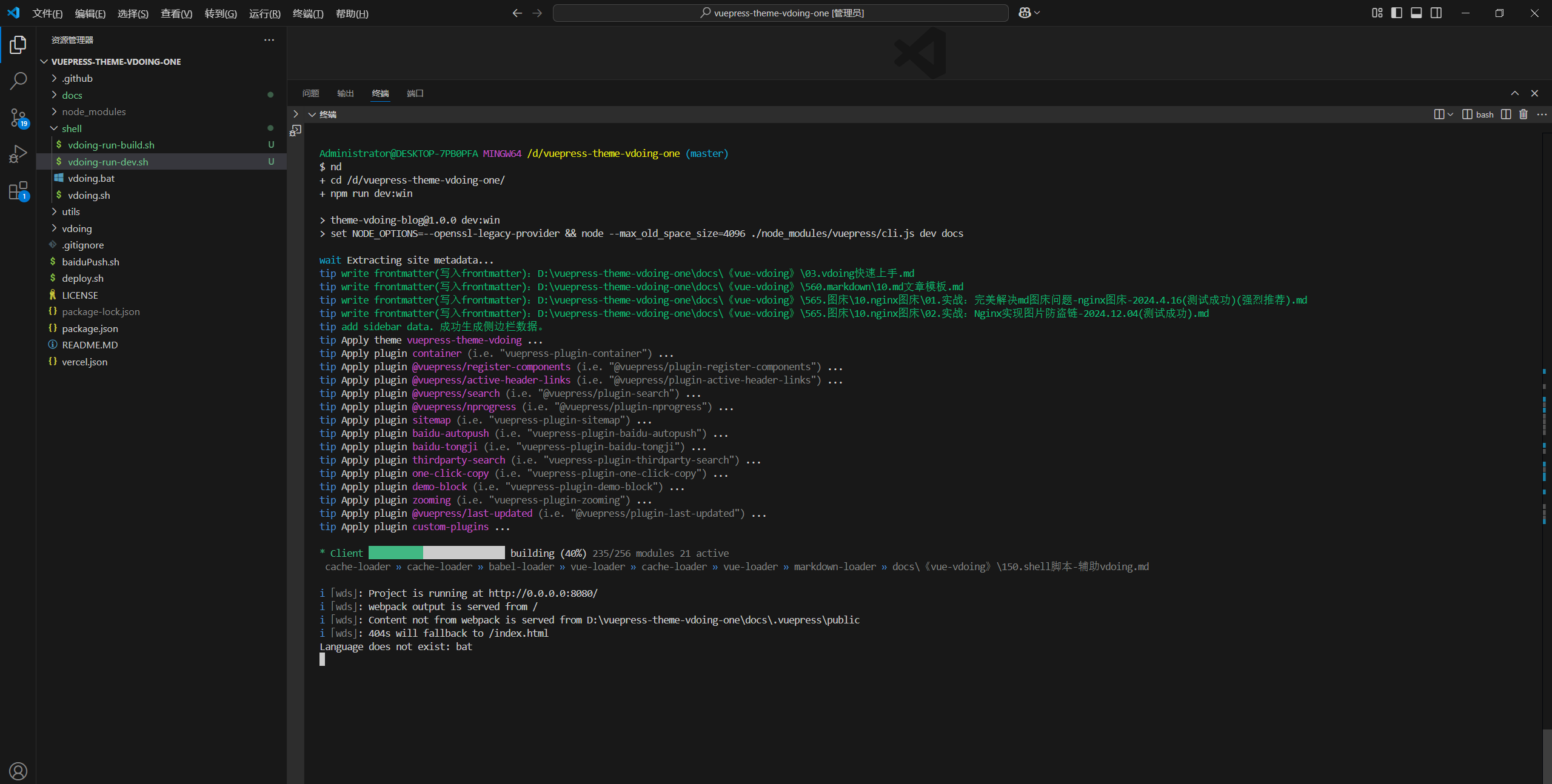The width and height of the screenshot is (1552, 784).
Task: Open the 运行(R) menu
Action: click(265, 13)
